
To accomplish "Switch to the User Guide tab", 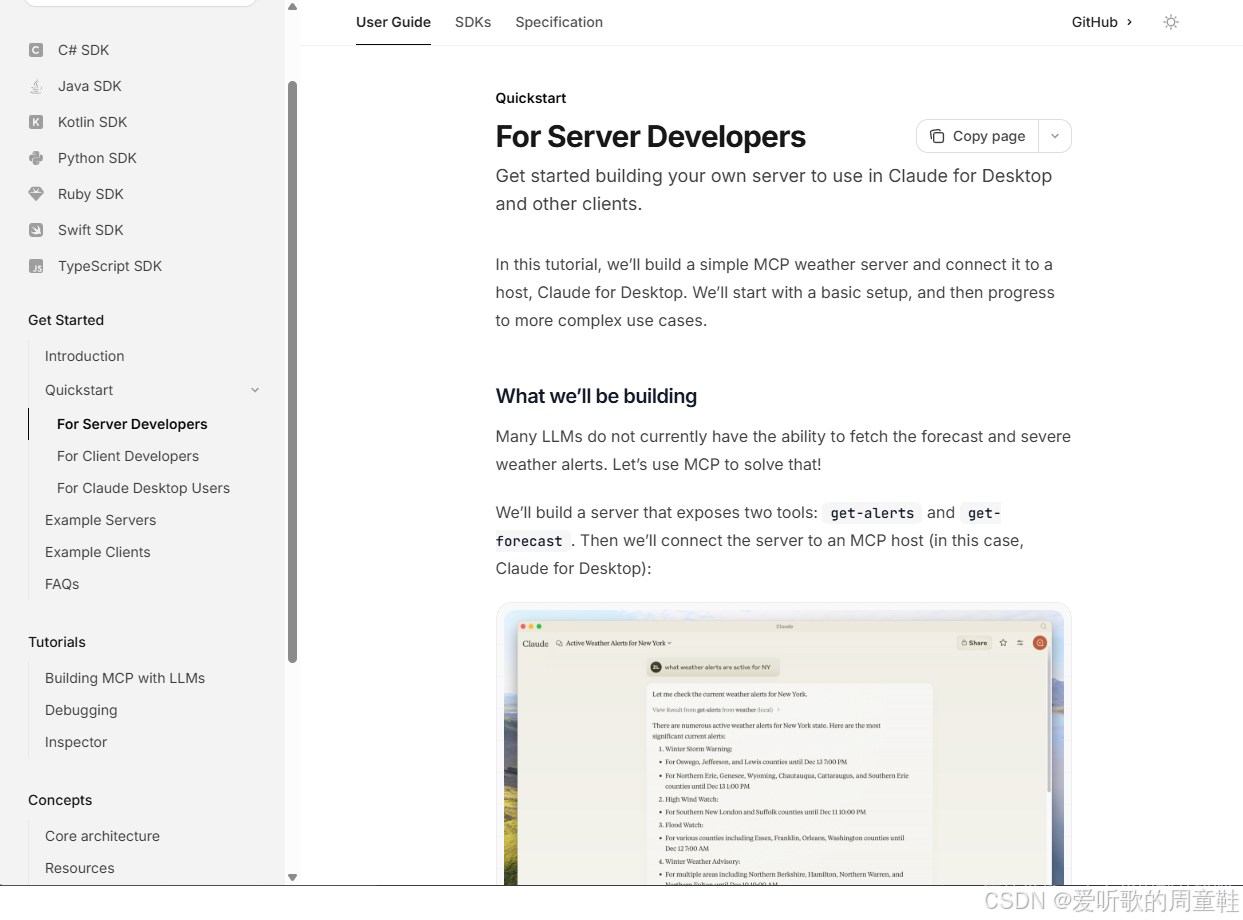I will (x=393, y=22).
